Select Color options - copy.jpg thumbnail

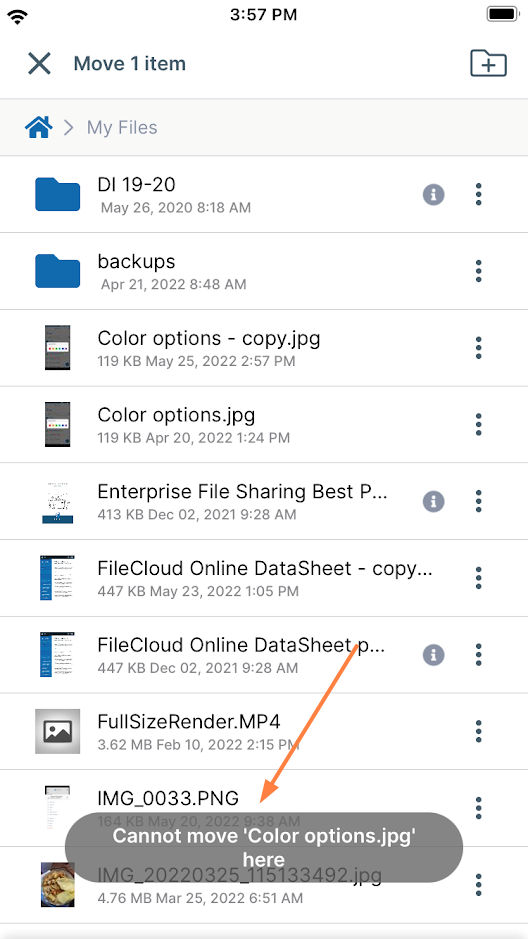(57, 347)
